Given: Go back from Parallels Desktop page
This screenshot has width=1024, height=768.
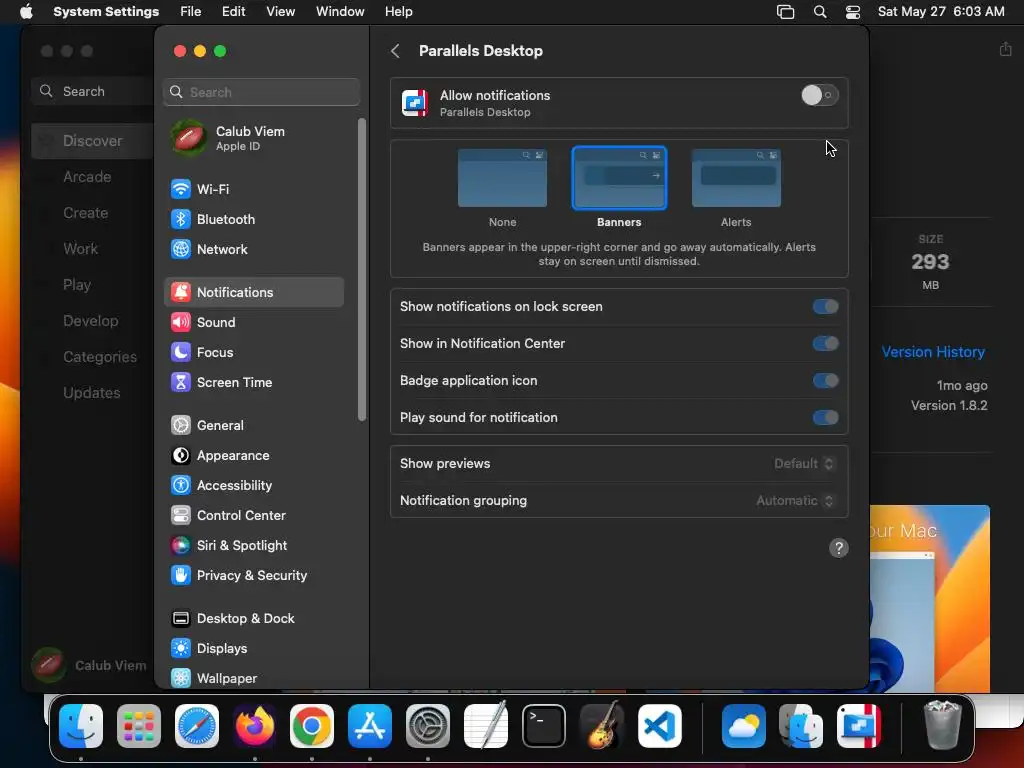Looking at the screenshot, I should pos(395,51).
